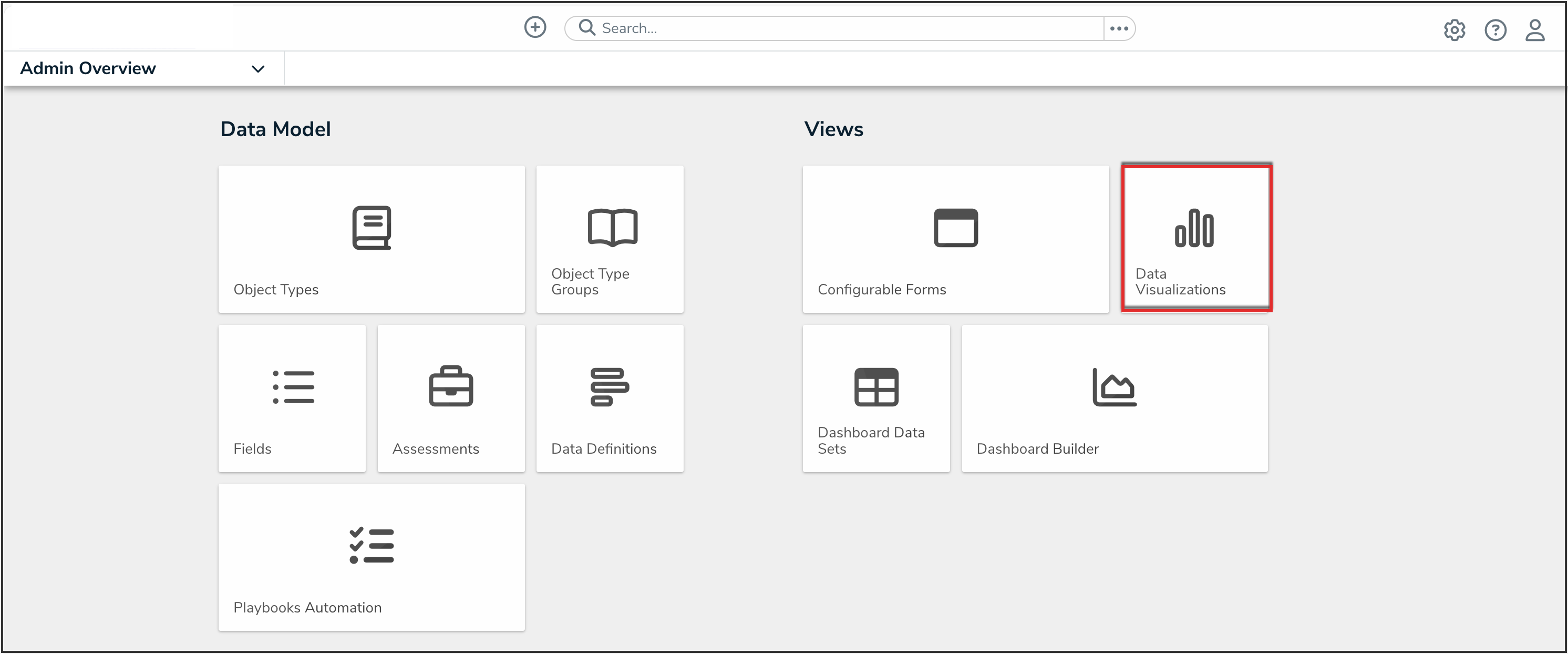Viewport: 1568px width, 654px height.
Task: Select the Object Type Groups tile
Action: (610, 239)
